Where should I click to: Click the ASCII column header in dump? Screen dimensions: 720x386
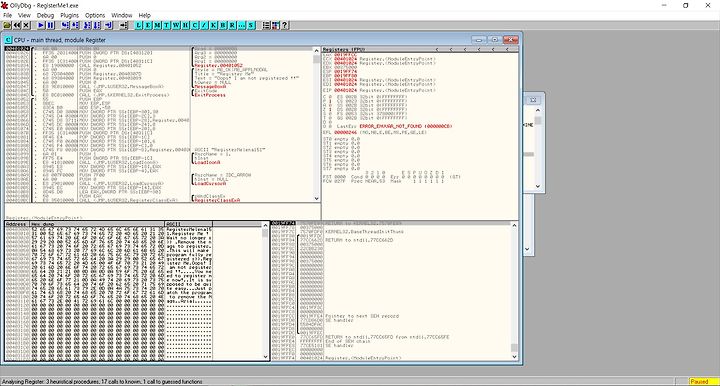tap(188, 224)
